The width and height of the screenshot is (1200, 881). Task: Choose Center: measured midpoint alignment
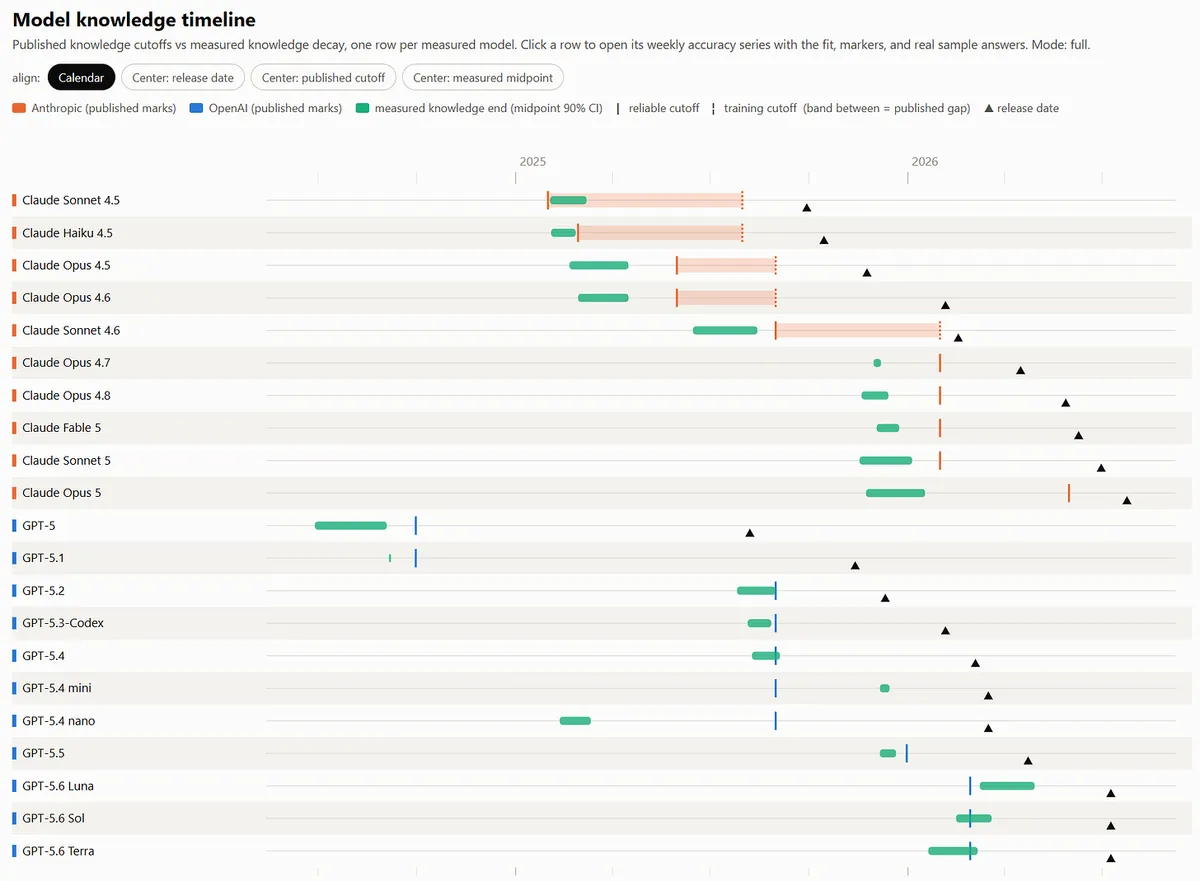[482, 78]
